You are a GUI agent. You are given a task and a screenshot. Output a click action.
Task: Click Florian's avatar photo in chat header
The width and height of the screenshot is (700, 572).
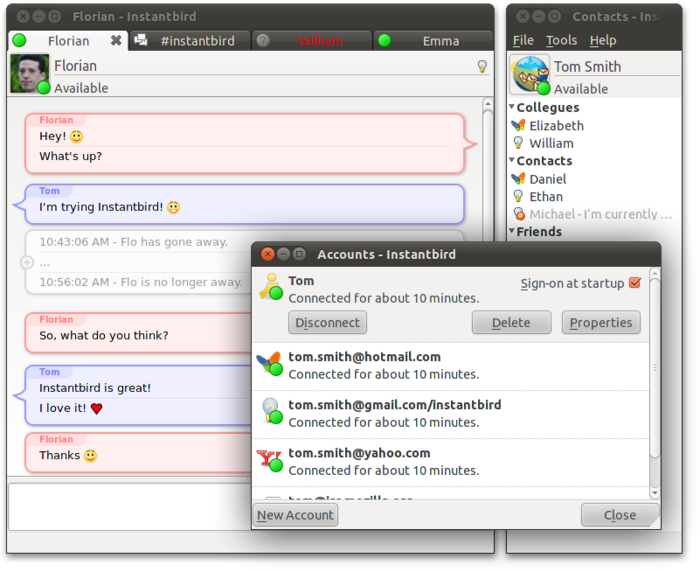pos(29,74)
